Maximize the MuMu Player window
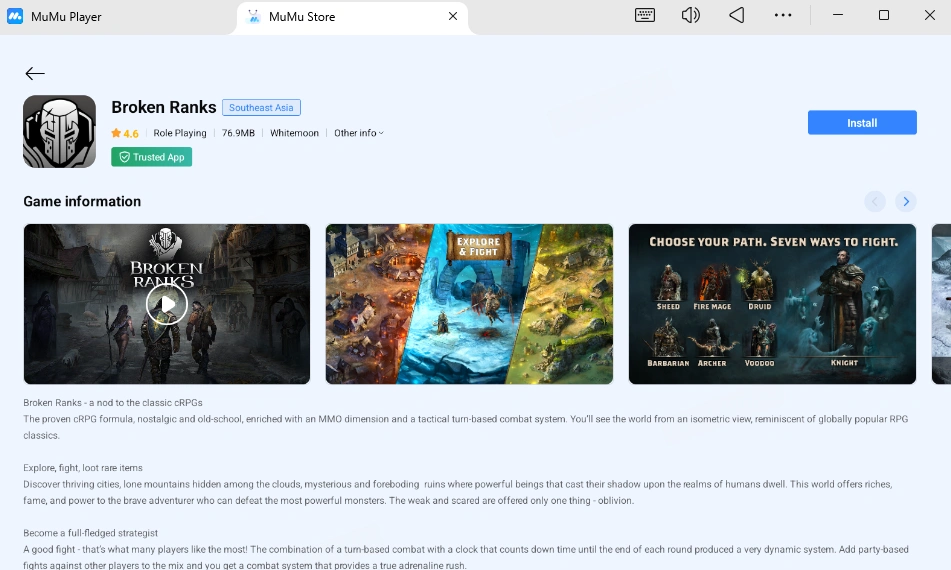Viewport: 951px width, 570px height. pos(884,15)
